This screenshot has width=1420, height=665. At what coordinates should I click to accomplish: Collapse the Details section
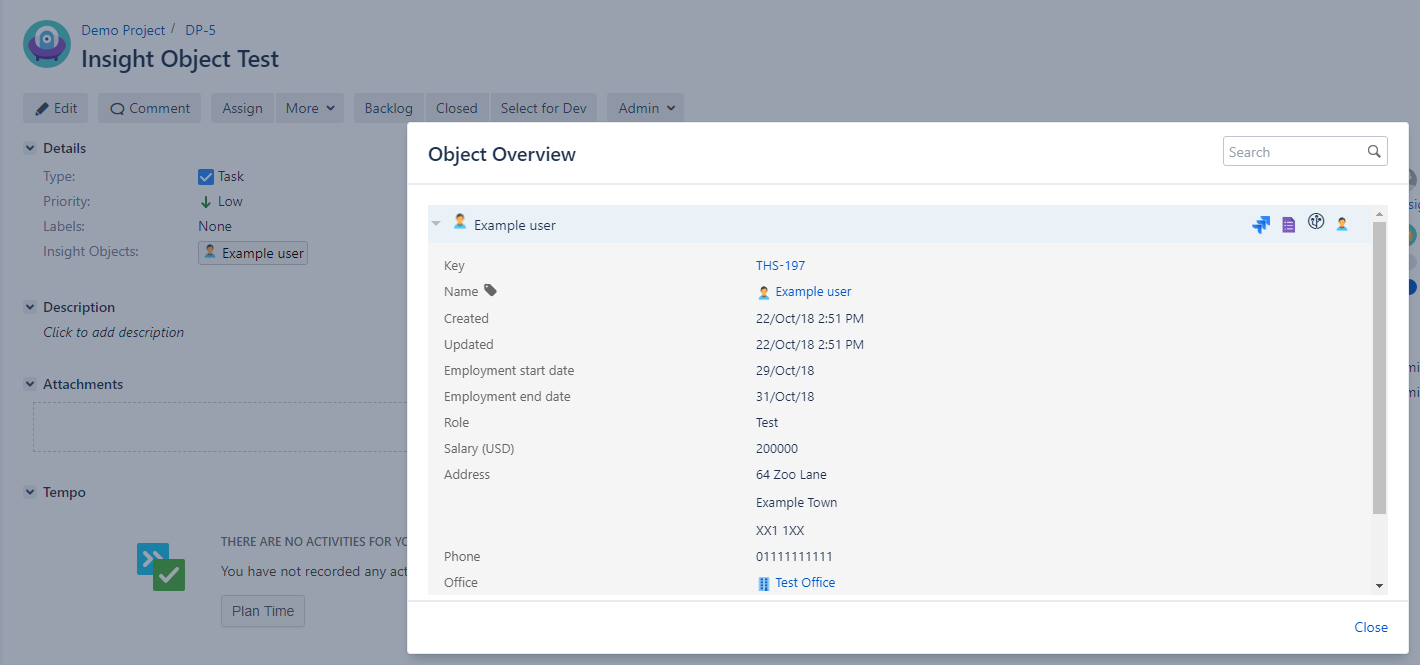30,148
